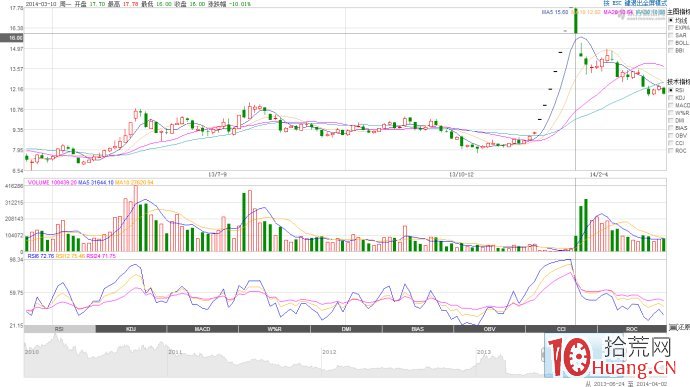Image resolution: width=690 pixels, height=387 pixels.
Task: Click the RSI6 72.76 legend text
Action: point(40,256)
